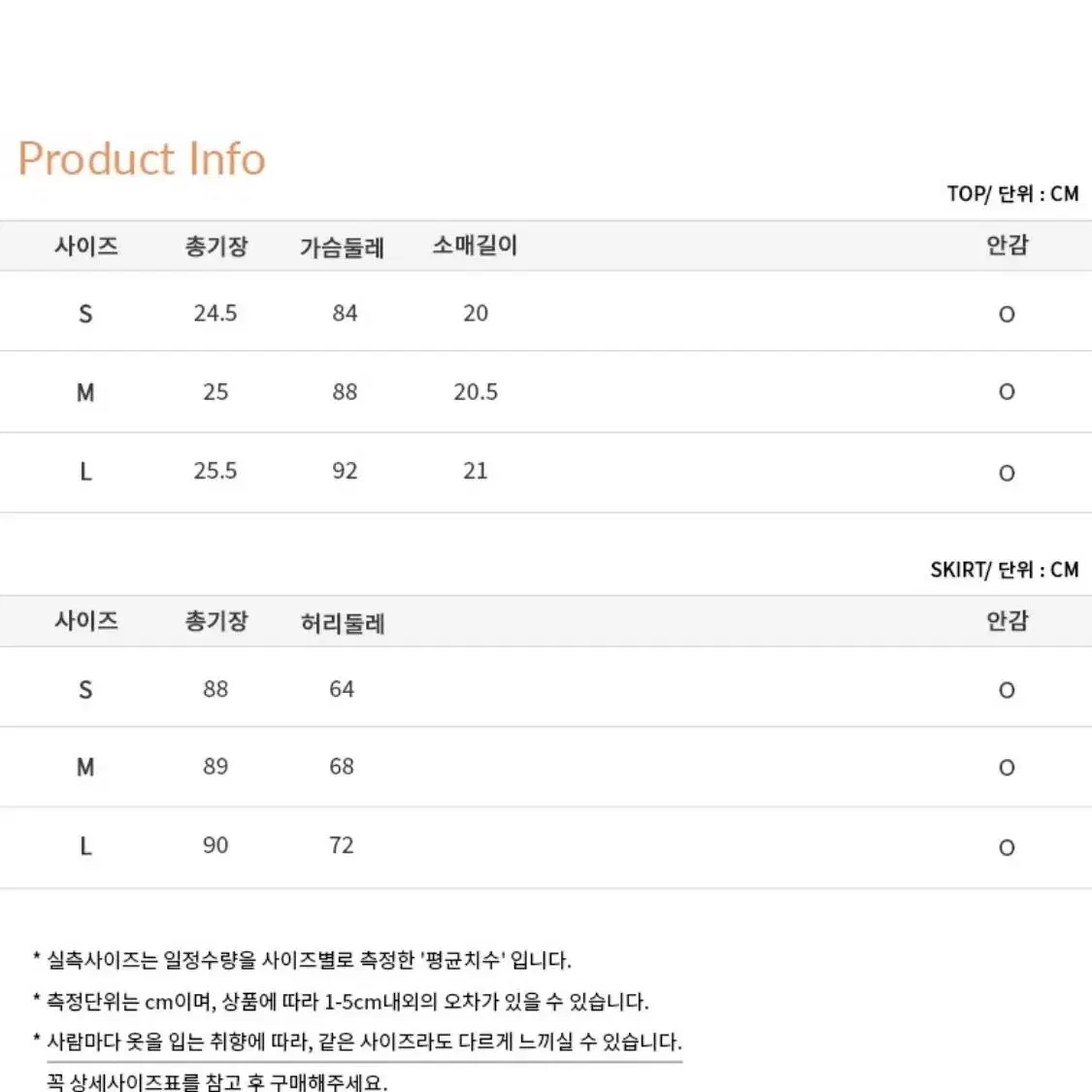Click the 20.5 sleeve length value

(476, 391)
